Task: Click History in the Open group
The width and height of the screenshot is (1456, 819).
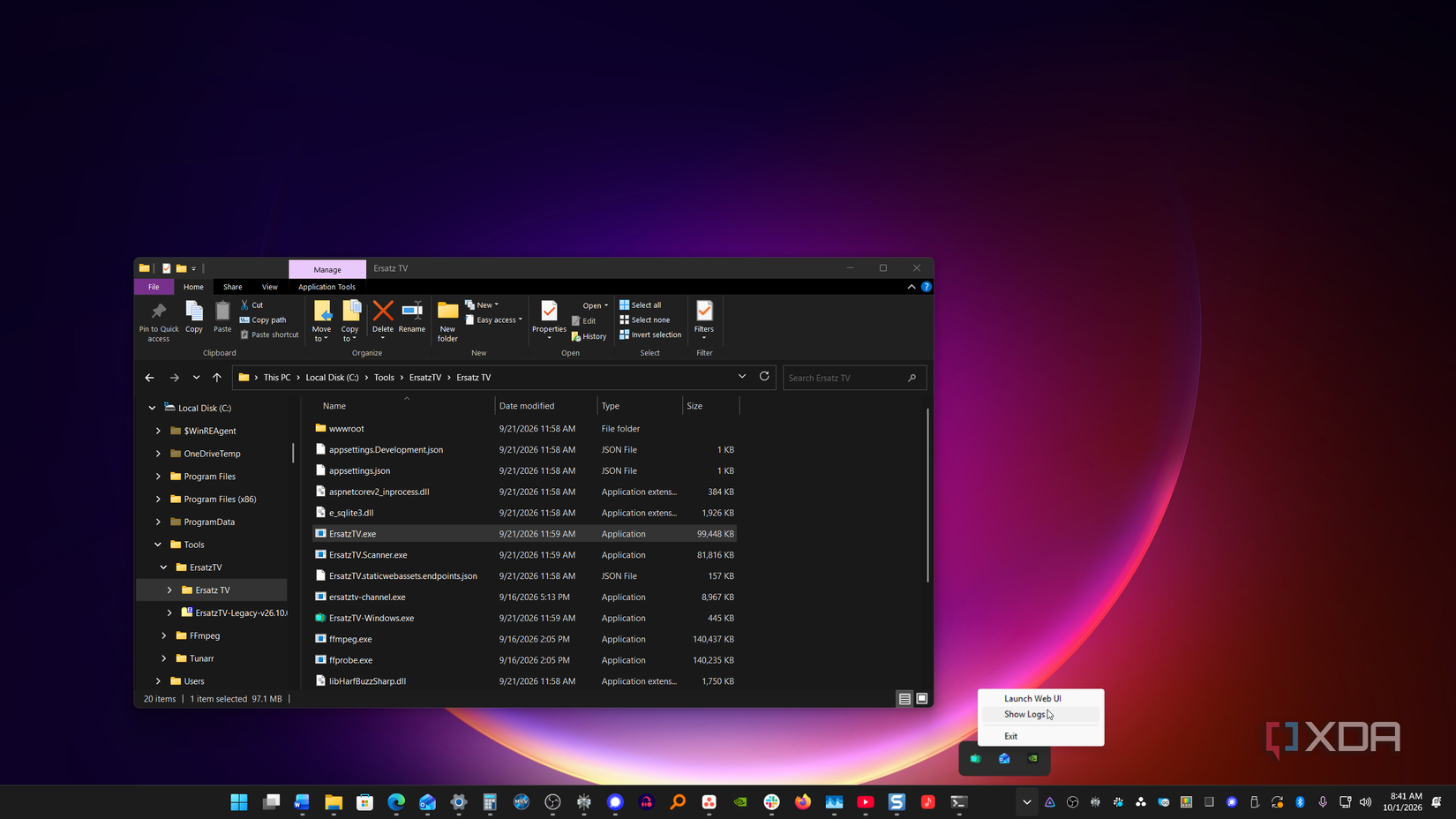Action: pyautogui.click(x=589, y=336)
